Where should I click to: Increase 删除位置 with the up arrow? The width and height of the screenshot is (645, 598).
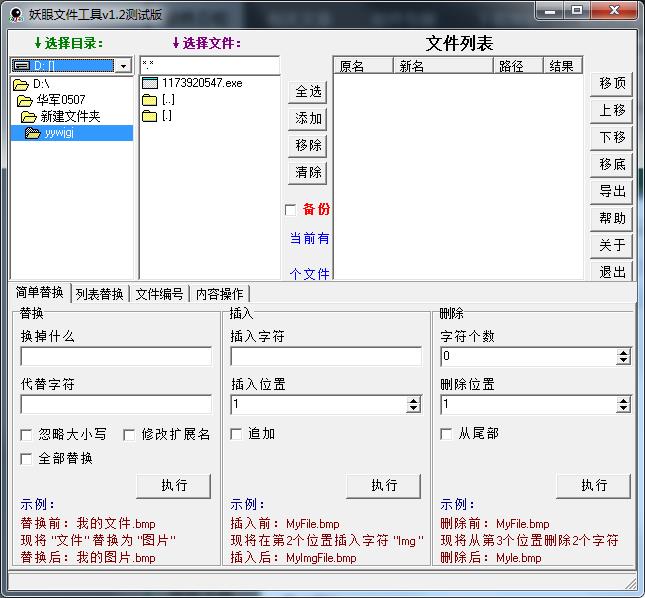[x=624, y=401]
